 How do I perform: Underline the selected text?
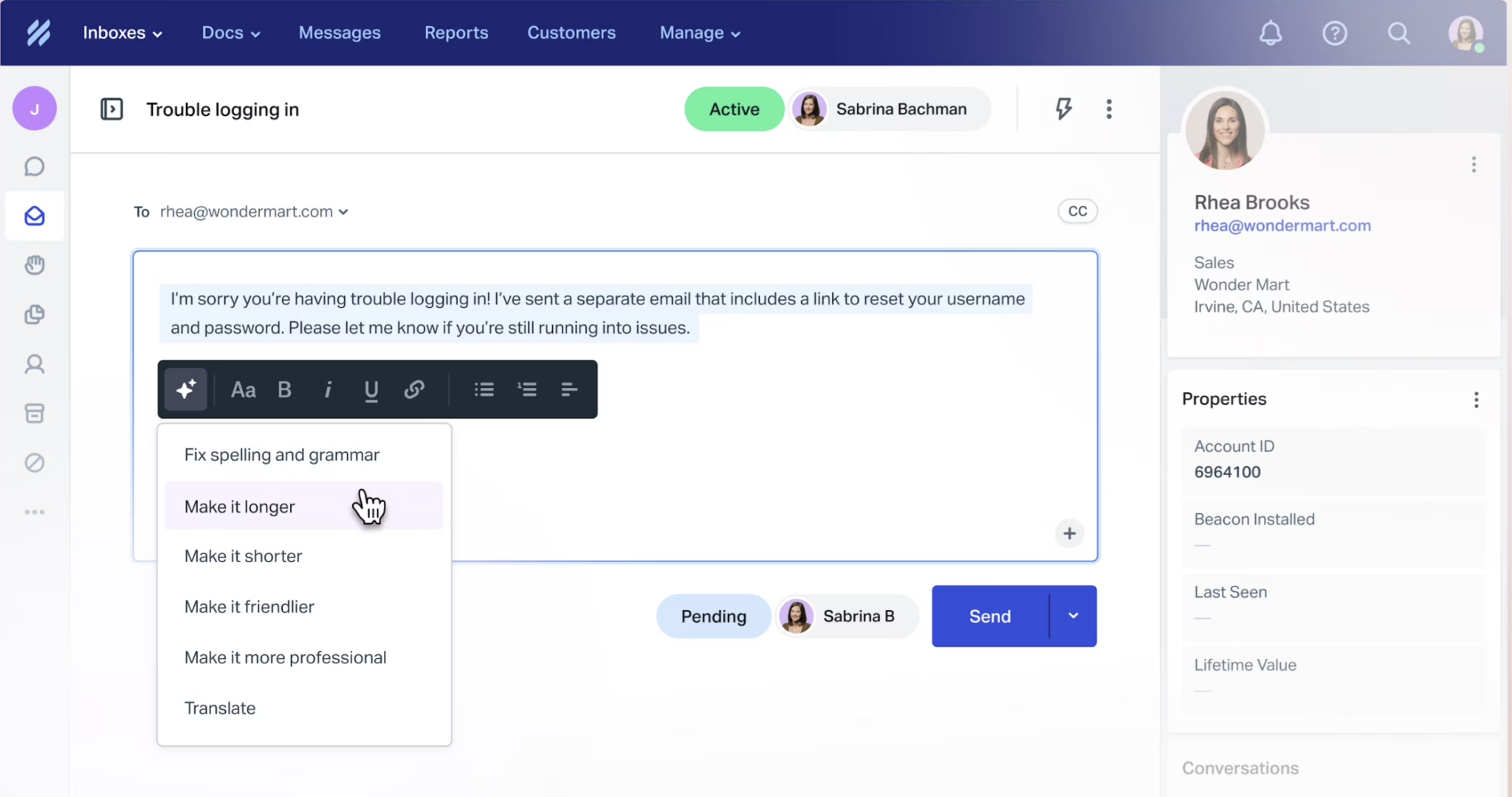(x=371, y=389)
